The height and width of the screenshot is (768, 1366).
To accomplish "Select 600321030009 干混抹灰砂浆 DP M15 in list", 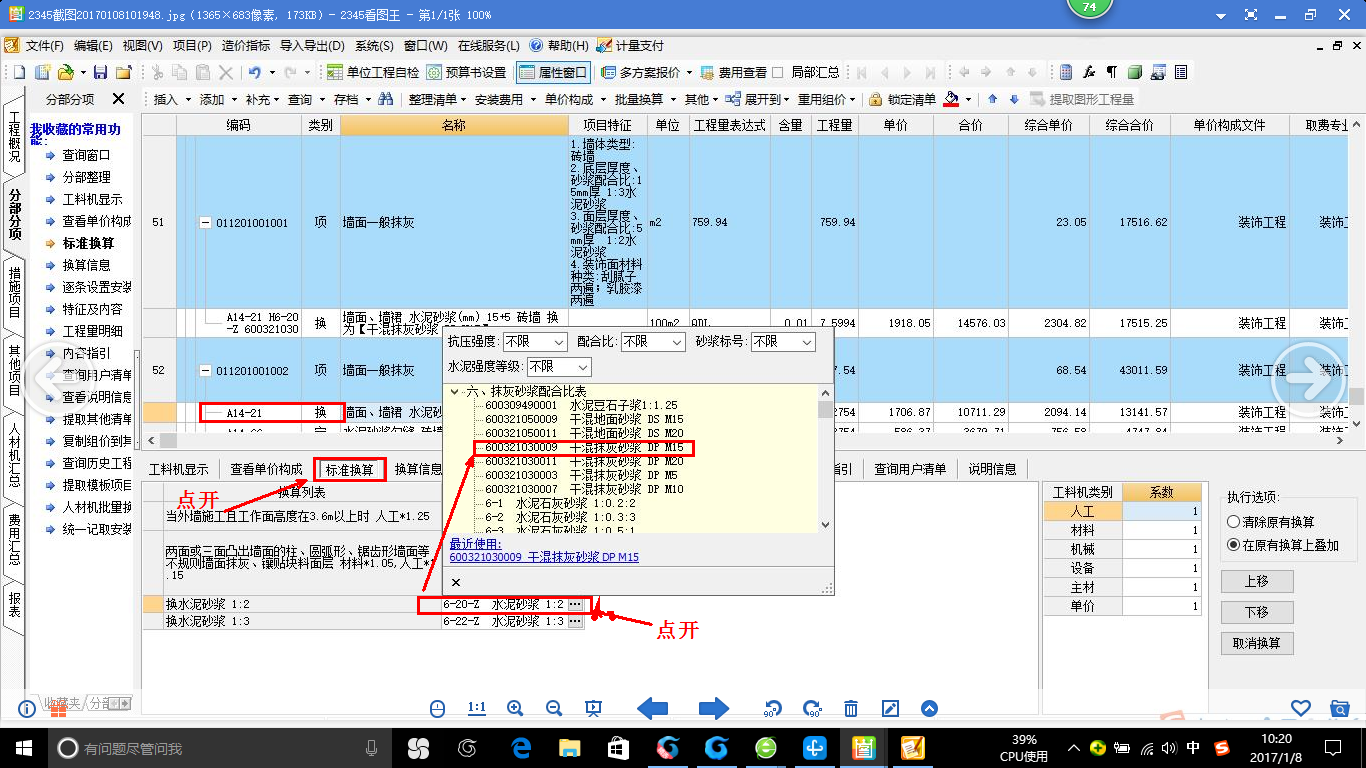I will click(584, 447).
